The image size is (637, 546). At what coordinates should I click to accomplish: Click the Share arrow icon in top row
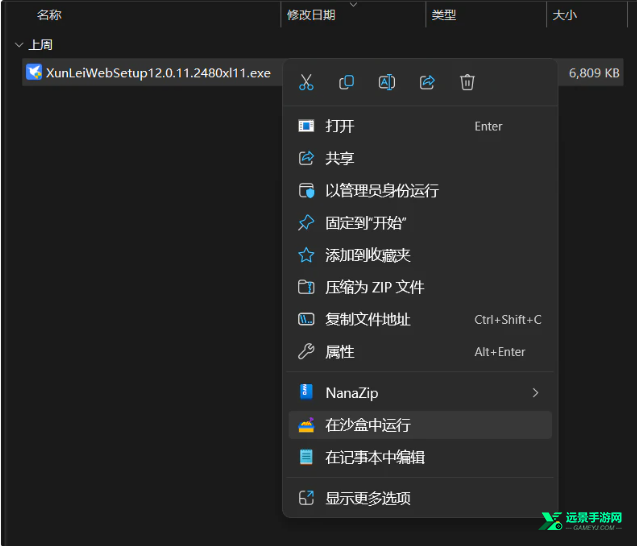tap(427, 82)
